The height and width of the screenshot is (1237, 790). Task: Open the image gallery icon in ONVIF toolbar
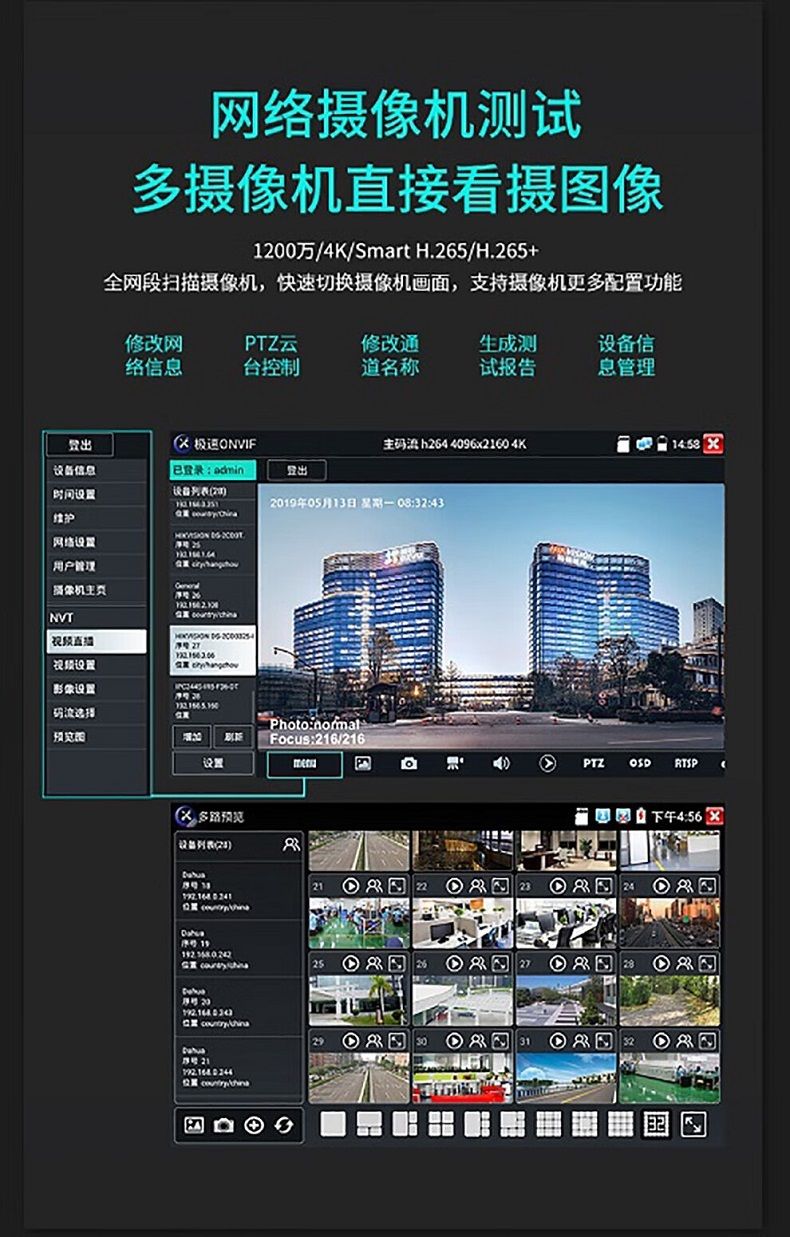pos(363,763)
